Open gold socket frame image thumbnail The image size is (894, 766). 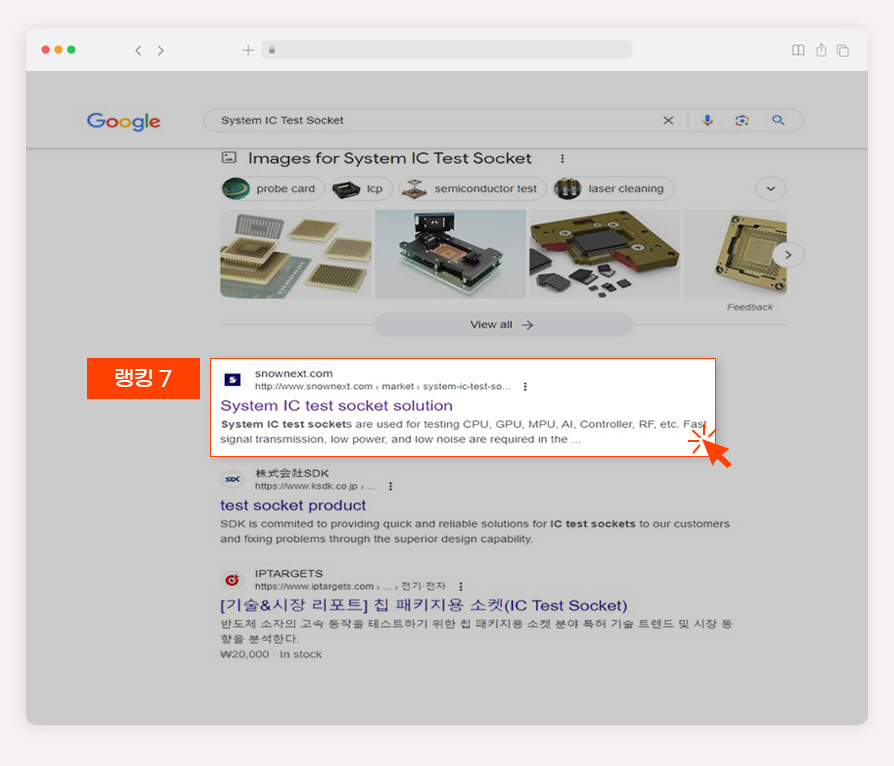tap(735, 254)
